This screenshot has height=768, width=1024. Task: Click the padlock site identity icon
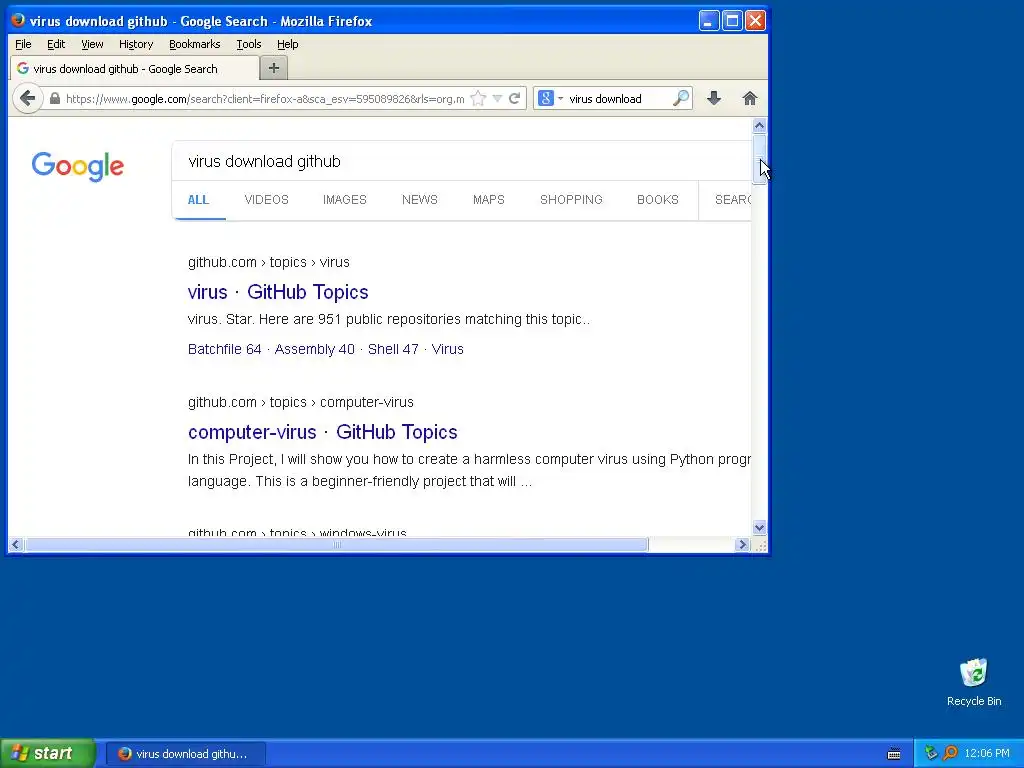tap(55, 99)
